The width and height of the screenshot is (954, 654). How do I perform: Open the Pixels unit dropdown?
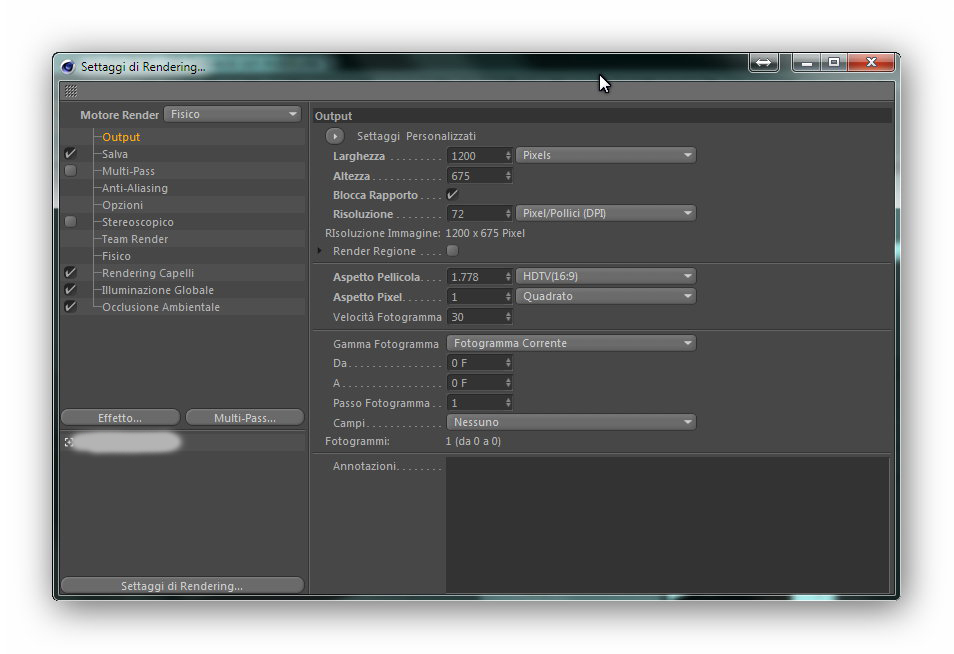606,155
